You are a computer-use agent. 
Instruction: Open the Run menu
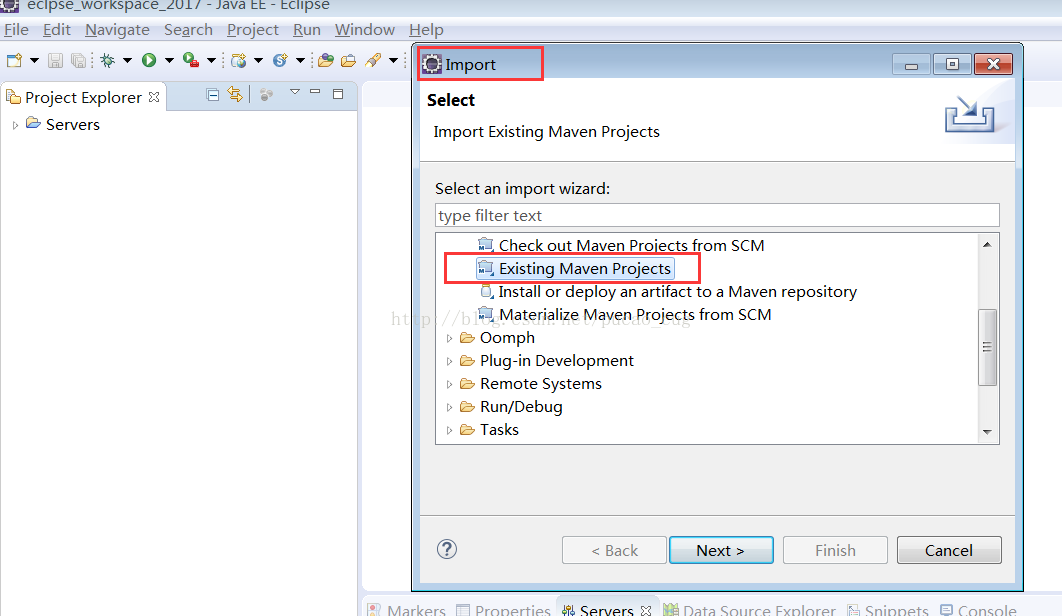(307, 30)
